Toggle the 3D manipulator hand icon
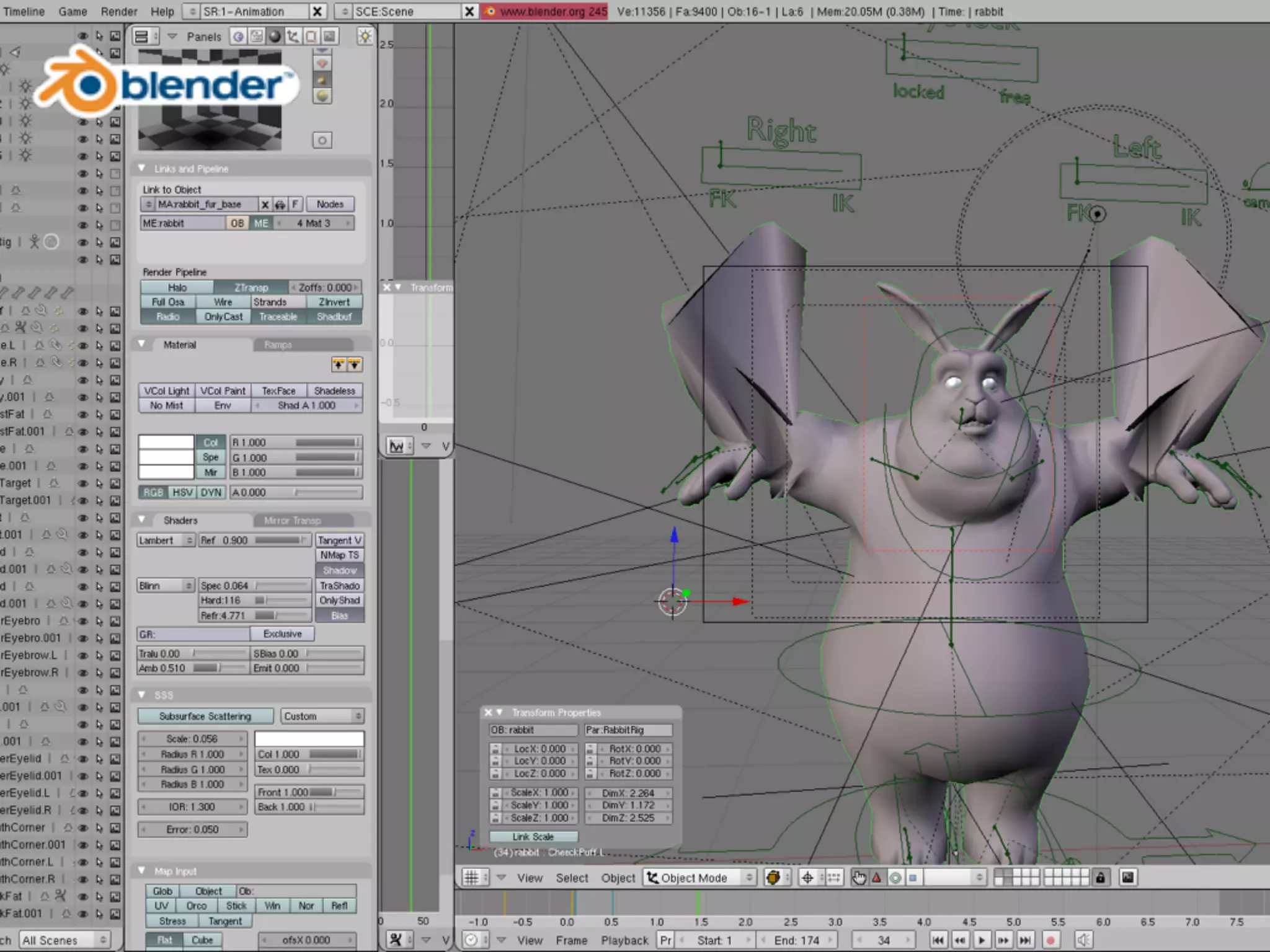Image resolution: width=1270 pixels, height=952 pixels. pyautogui.click(x=859, y=878)
